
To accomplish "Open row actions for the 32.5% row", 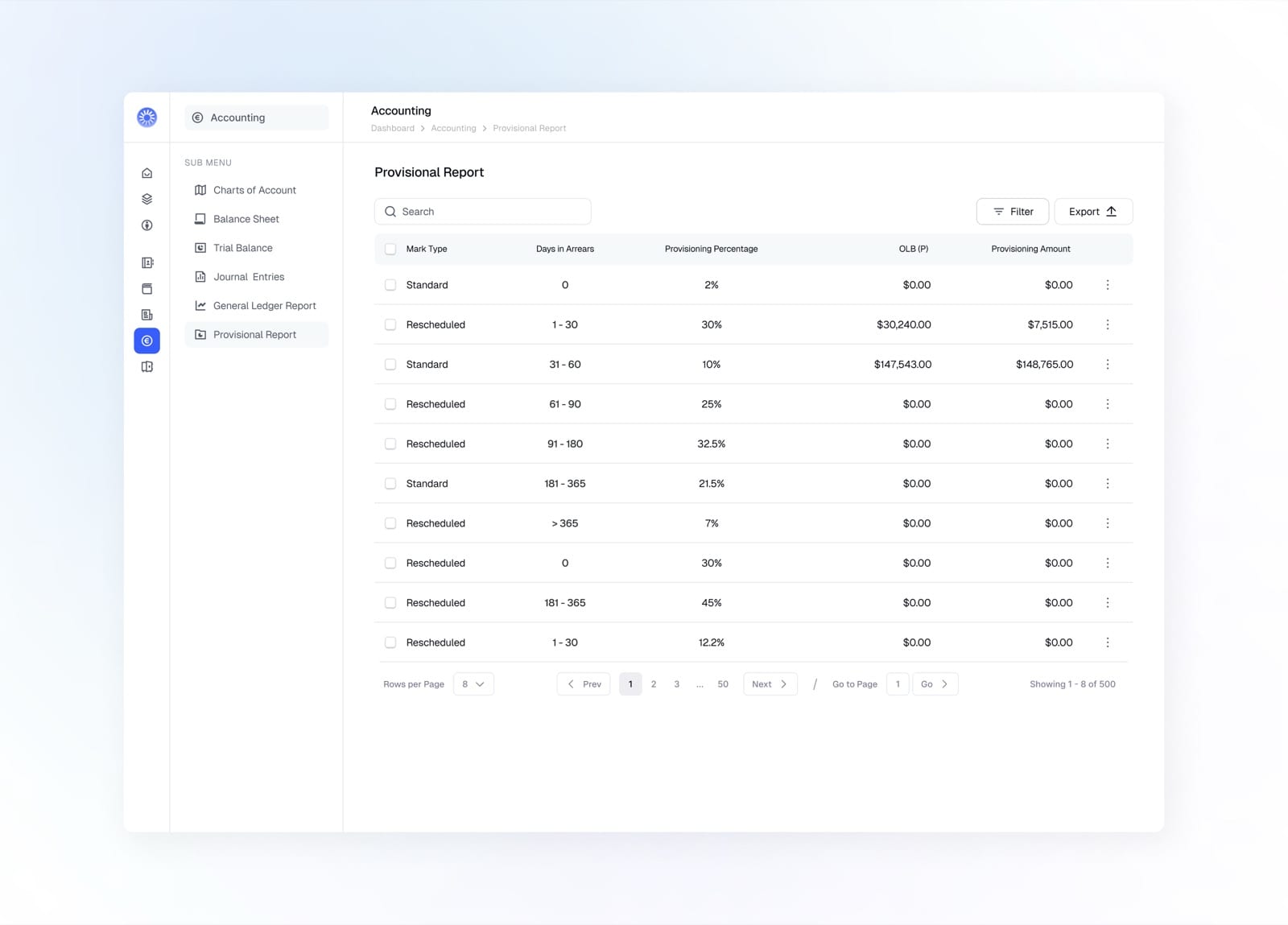I will (x=1108, y=444).
